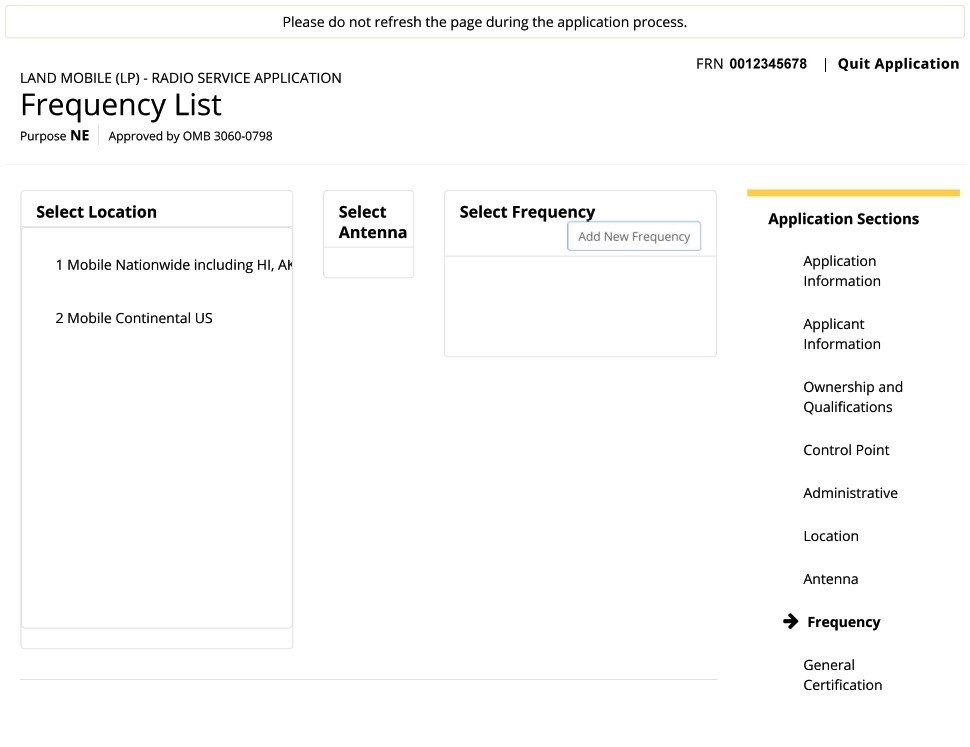Image resolution: width=970 pixels, height=747 pixels.
Task: Click the arrow icon beside Frequency section
Action: click(790, 621)
